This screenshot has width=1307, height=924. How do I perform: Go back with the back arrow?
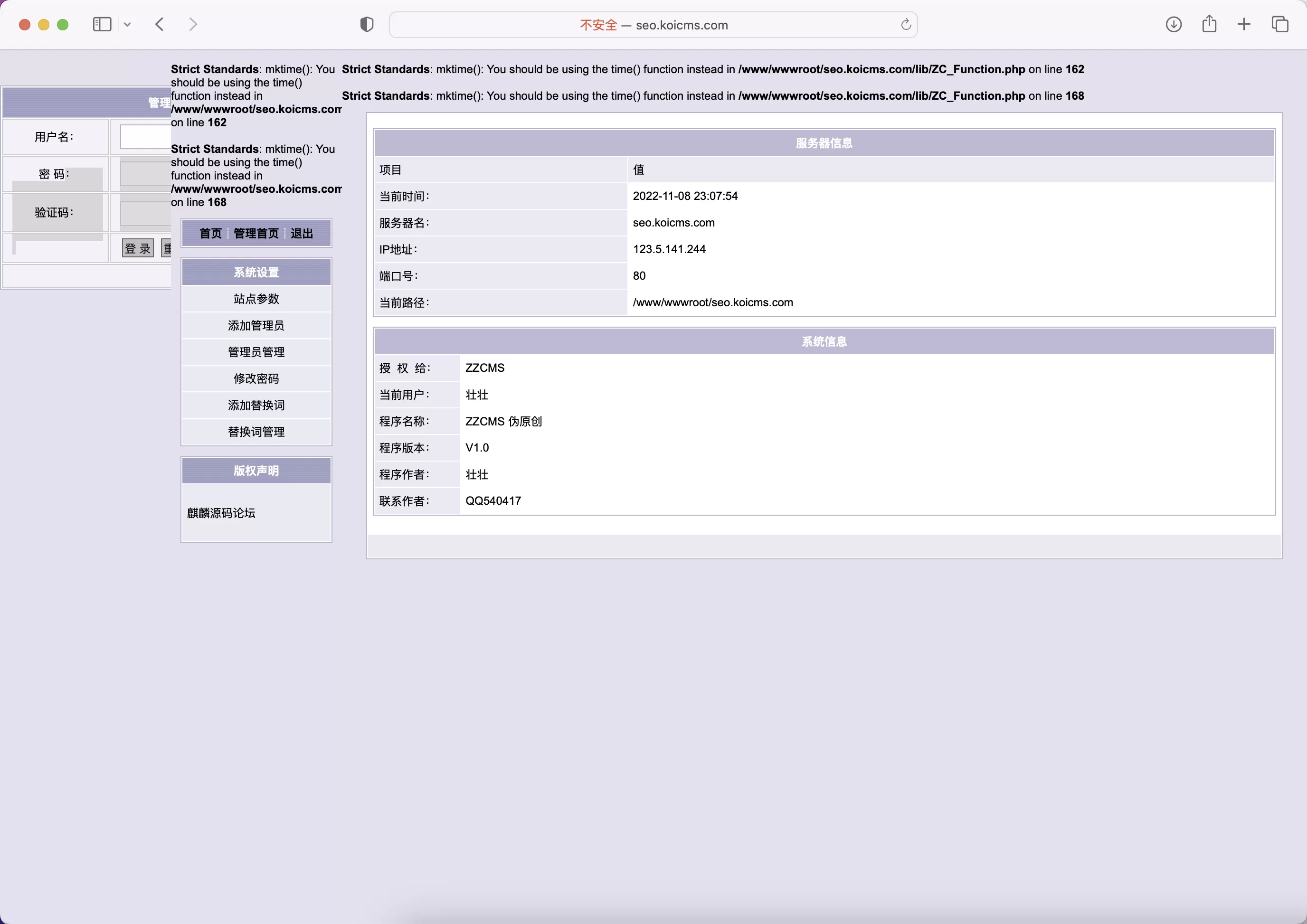pos(160,25)
